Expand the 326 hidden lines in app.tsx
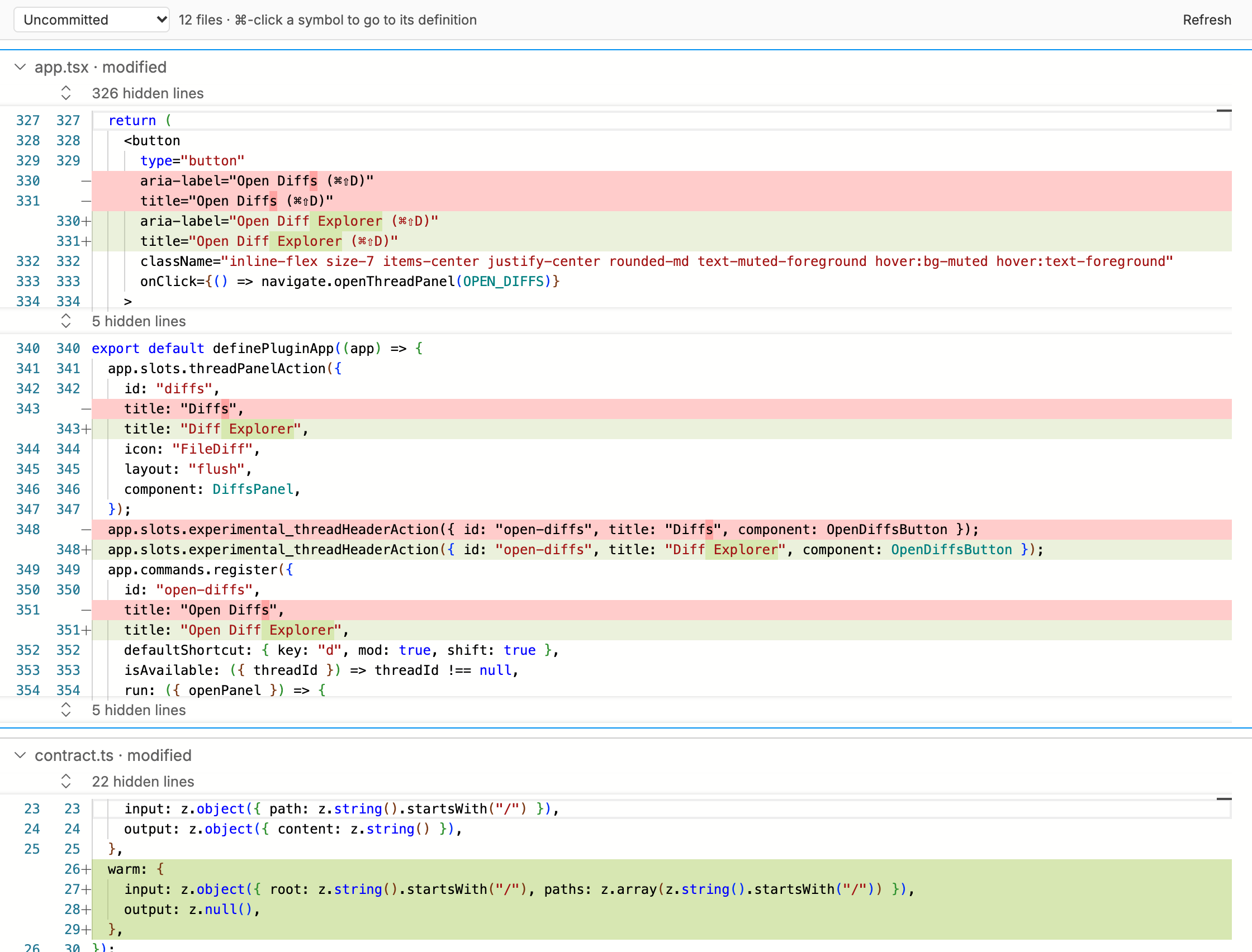This screenshot has height=952, width=1252. (x=66, y=93)
